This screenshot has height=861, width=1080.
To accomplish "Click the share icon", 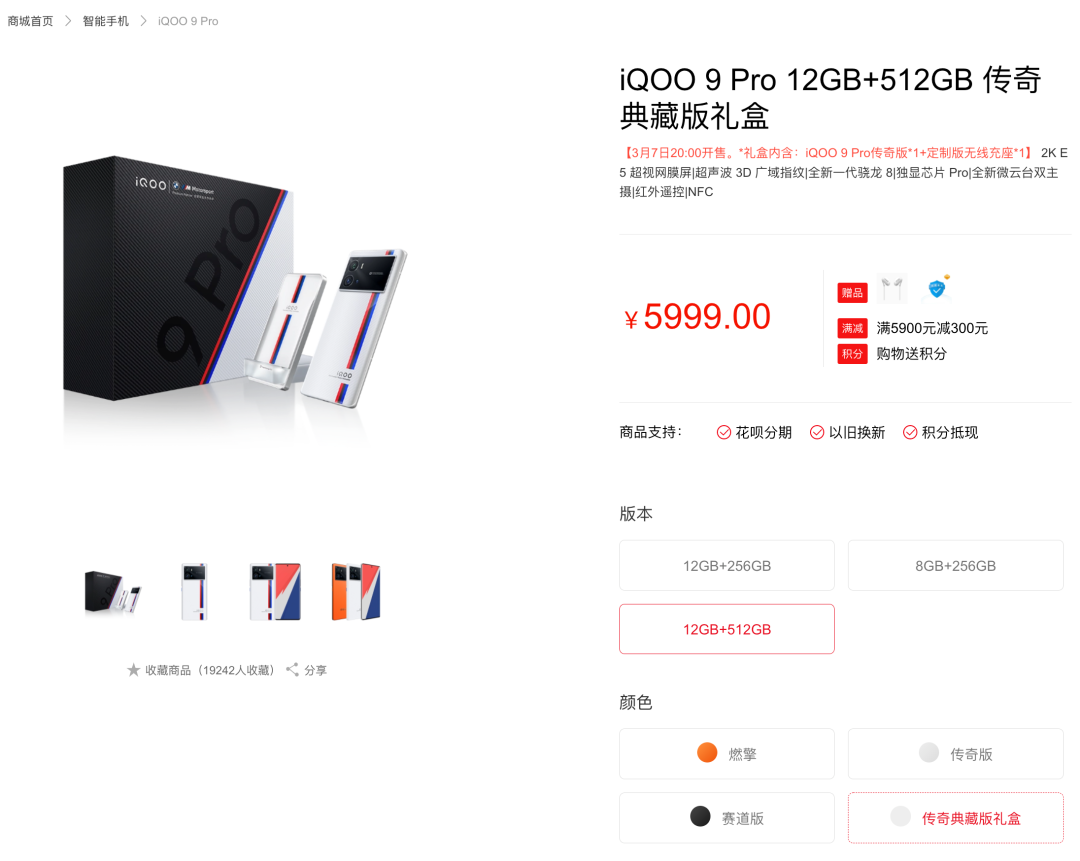I will click(x=292, y=670).
